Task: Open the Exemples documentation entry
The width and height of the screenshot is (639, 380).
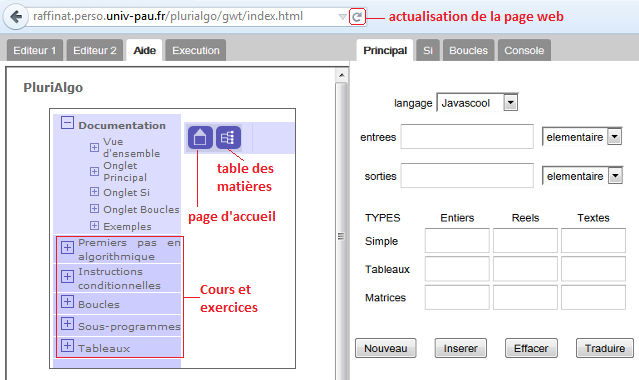Action: (127, 226)
